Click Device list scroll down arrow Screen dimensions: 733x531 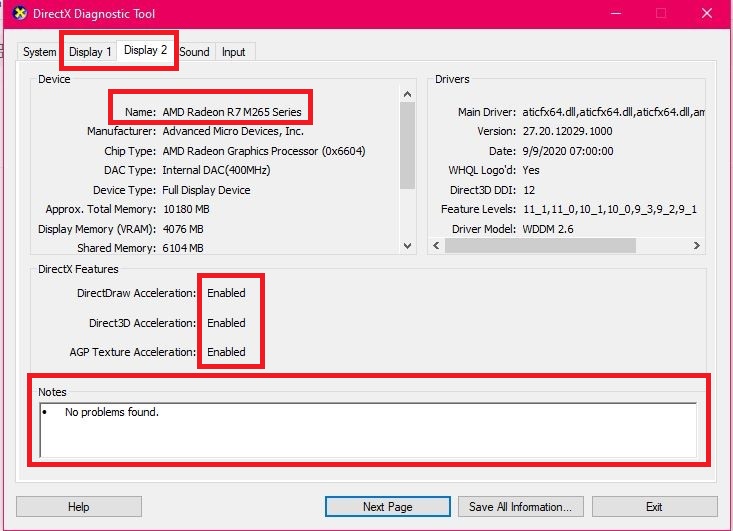coord(407,246)
